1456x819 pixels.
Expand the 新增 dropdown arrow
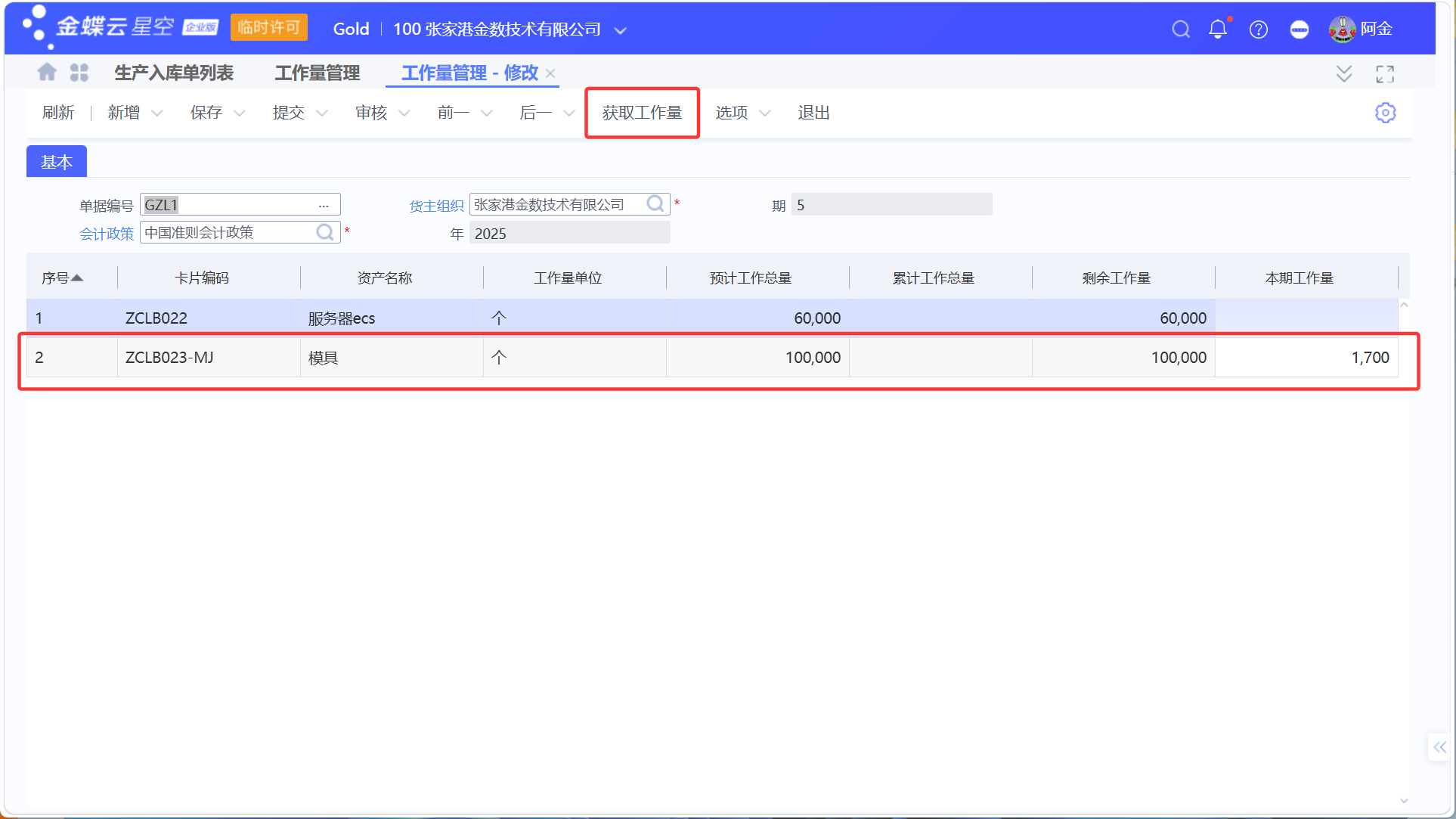point(157,113)
